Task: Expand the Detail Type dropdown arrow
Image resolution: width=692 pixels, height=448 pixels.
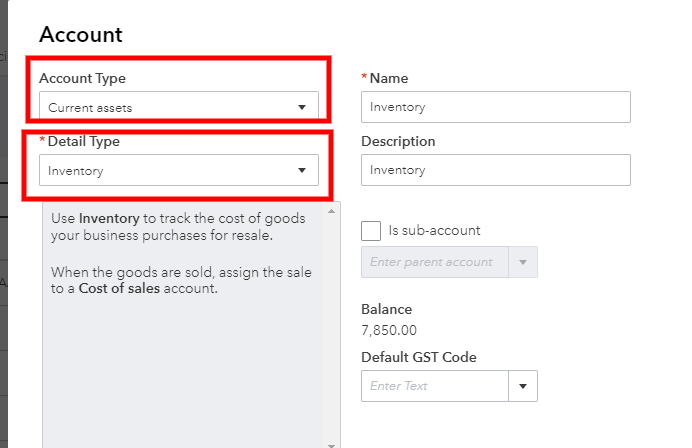Action: click(x=302, y=171)
